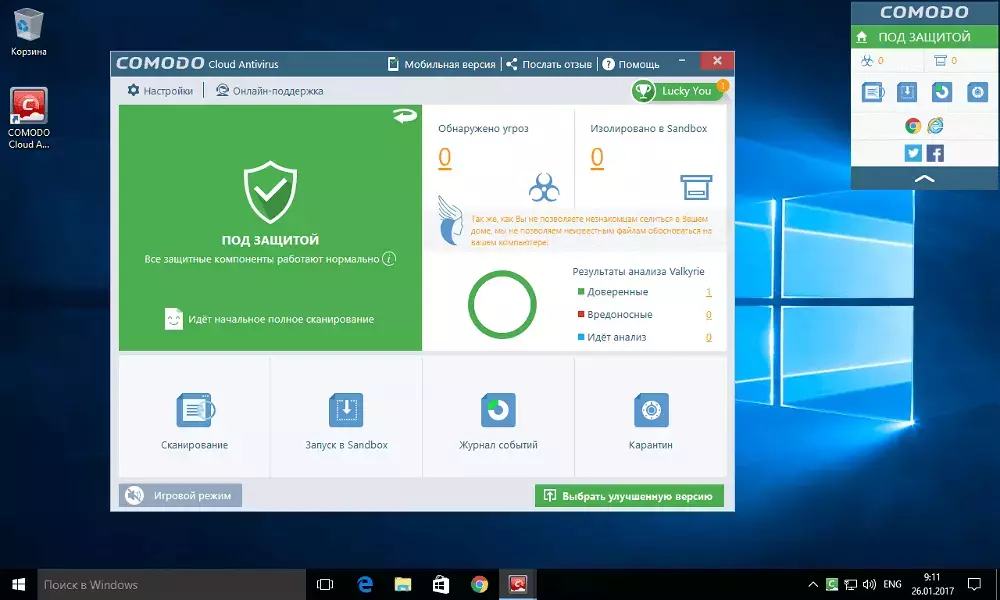Click ПОД ЗАЩИТОЙ status in the Comodo widget
Viewport: 1000px width, 600px height.
click(x=924, y=37)
